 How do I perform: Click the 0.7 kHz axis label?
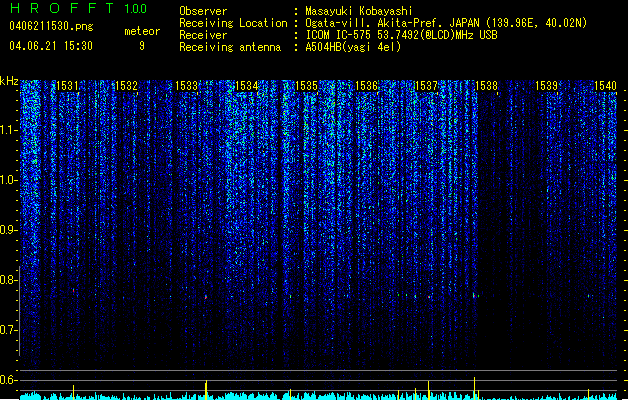coord(9,330)
